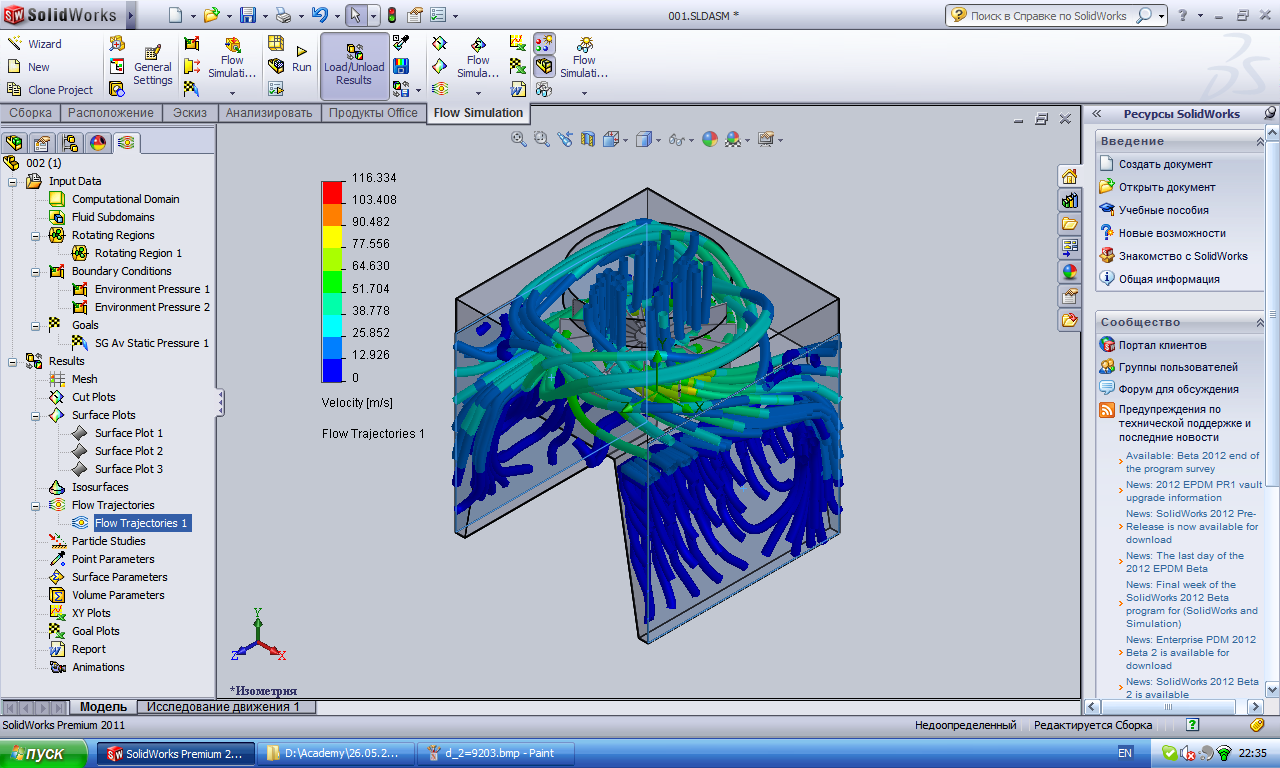
Task: Collapse the Input Data tree node
Action: (13, 181)
